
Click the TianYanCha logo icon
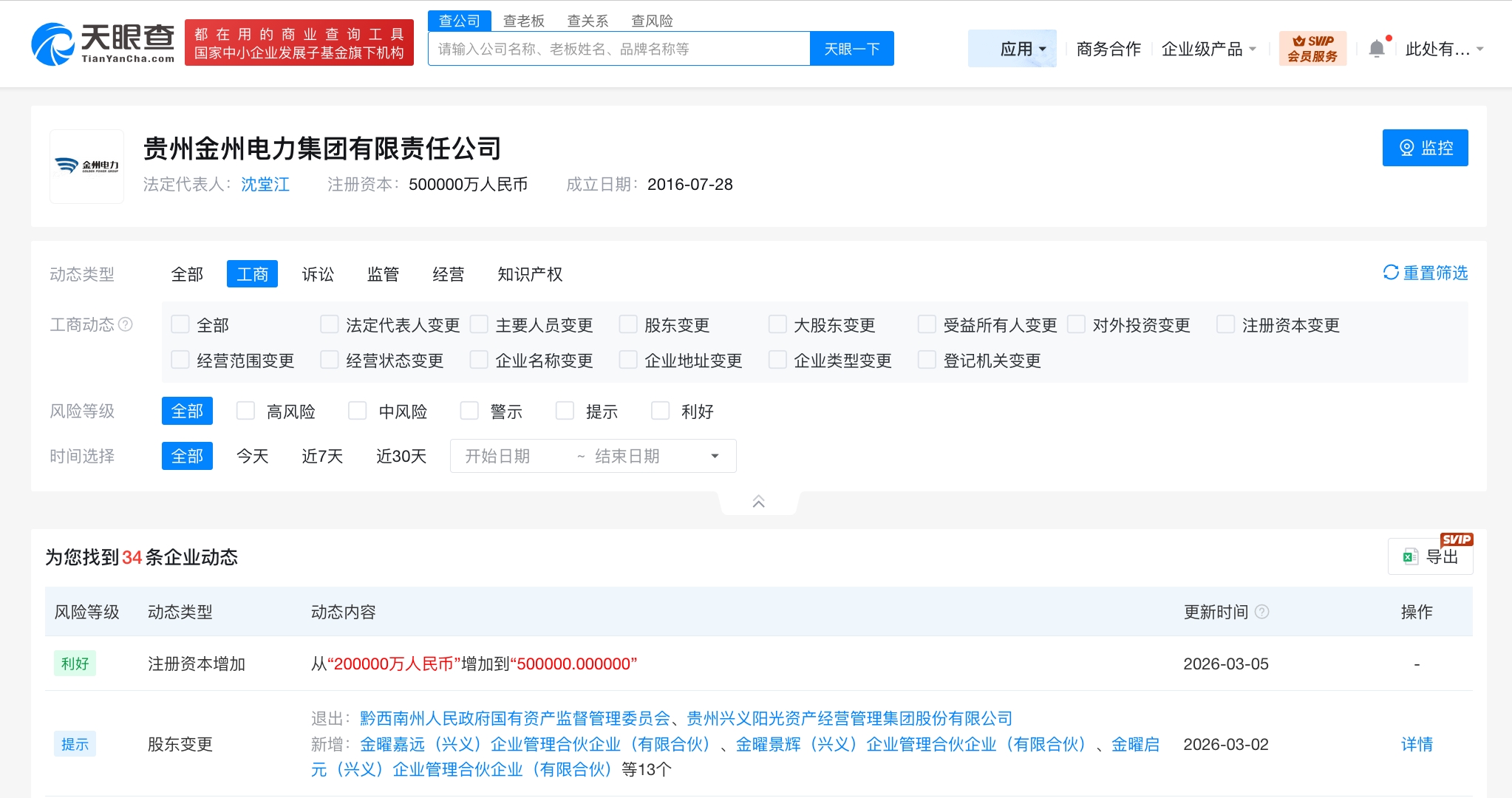pos(53,44)
